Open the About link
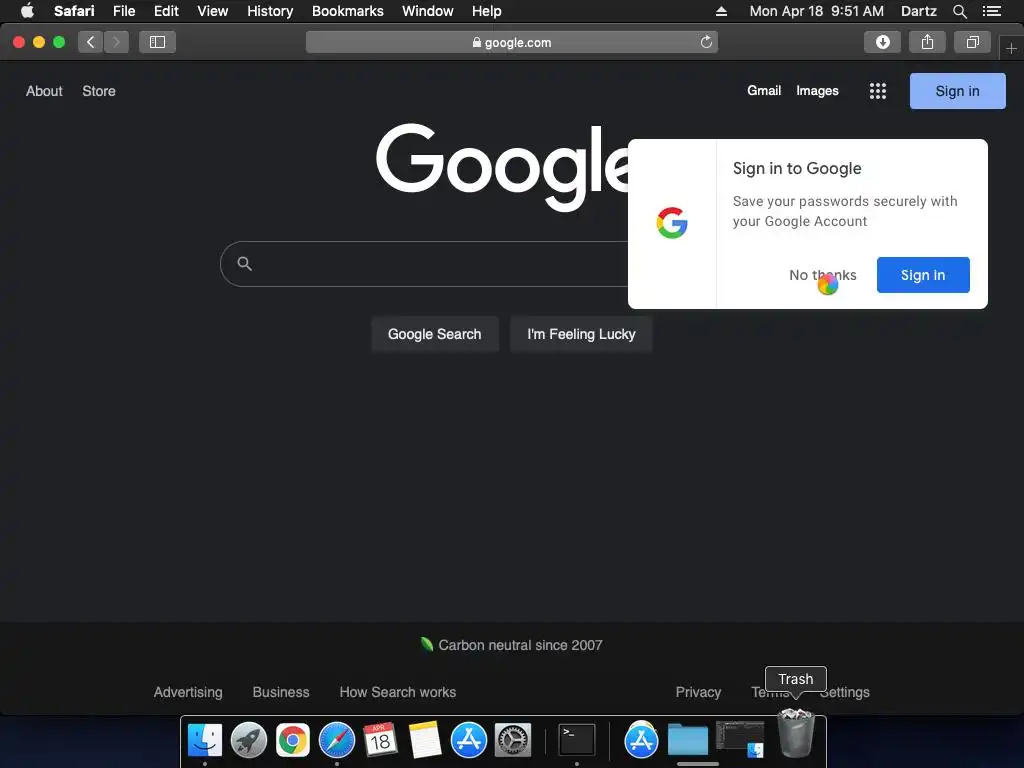Screen dimensions: 1024x768 coord(44,91)
